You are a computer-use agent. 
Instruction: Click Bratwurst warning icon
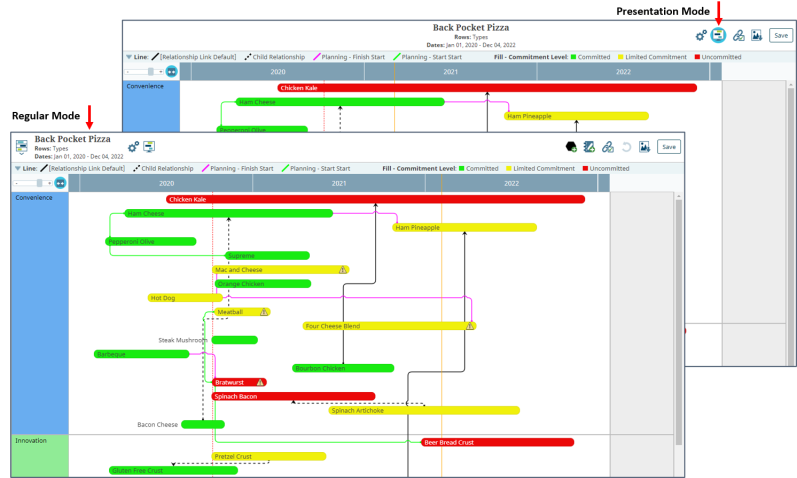point(260,382)
